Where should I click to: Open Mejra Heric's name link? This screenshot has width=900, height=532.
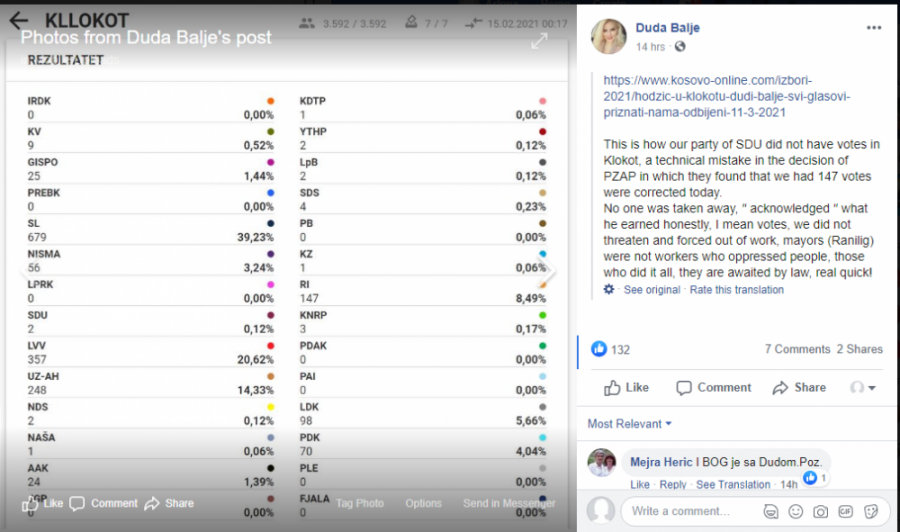pyautogui.click(x=661, y=462)
